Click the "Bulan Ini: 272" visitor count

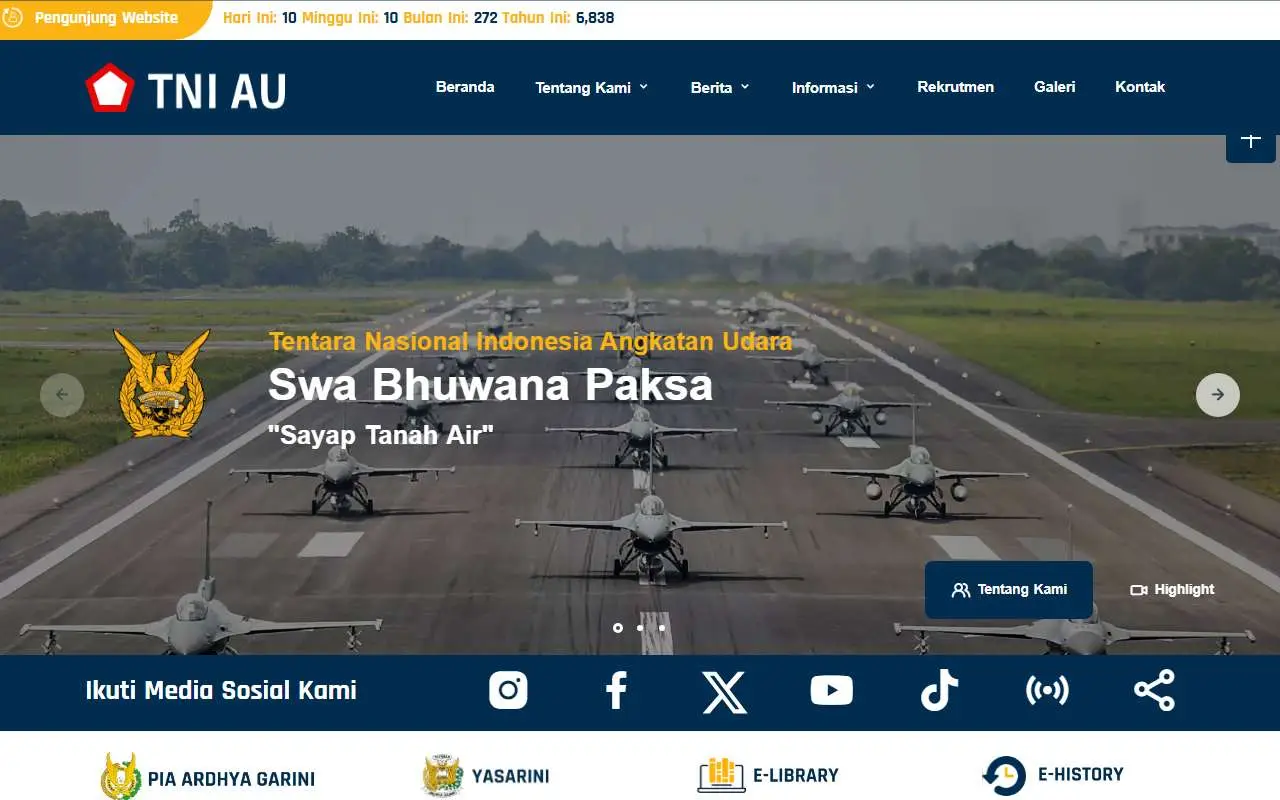pos(450,18)
